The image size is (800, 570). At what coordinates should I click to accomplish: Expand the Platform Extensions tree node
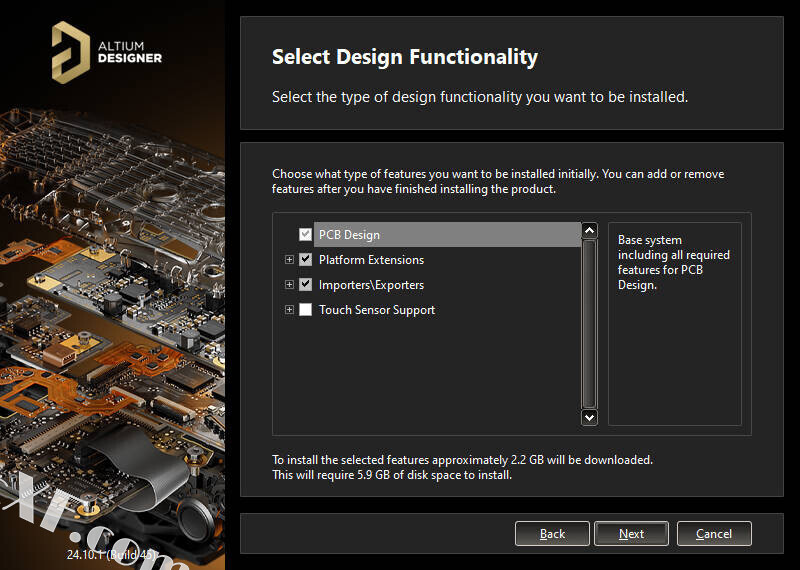tap(289, 259)
